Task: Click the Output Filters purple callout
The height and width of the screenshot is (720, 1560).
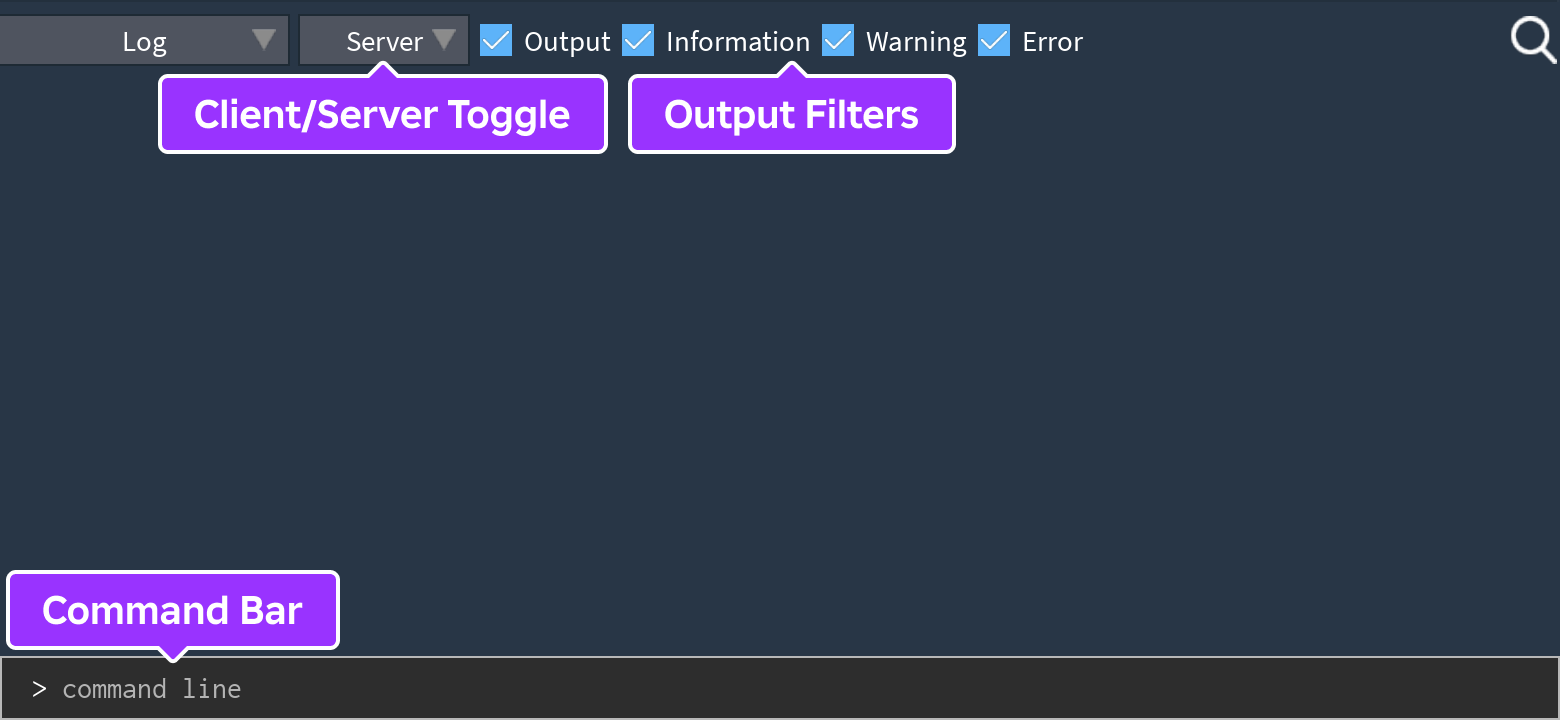Action: point(792,114)
